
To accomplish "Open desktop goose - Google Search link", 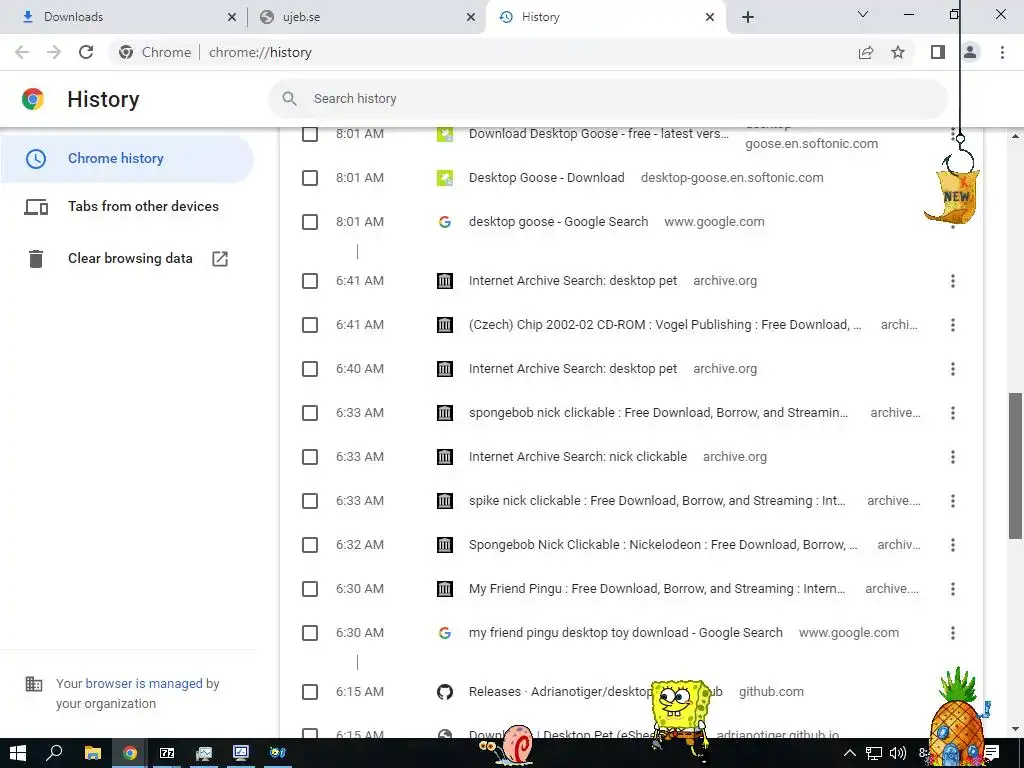I will pyautogui.click(x=558, y=222).
